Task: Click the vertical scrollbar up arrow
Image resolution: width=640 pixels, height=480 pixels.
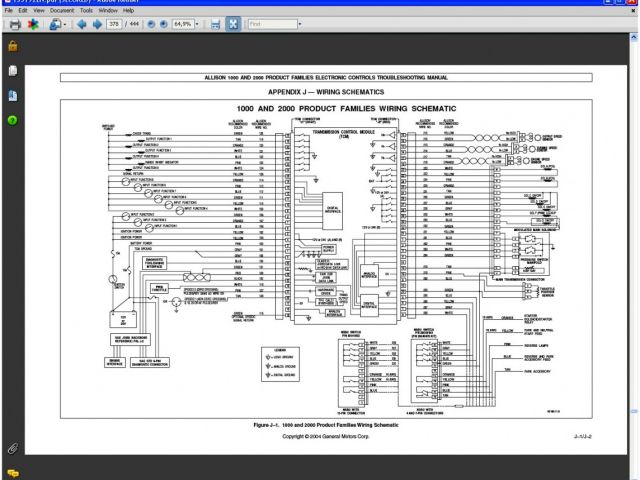Action: (634, 37)
